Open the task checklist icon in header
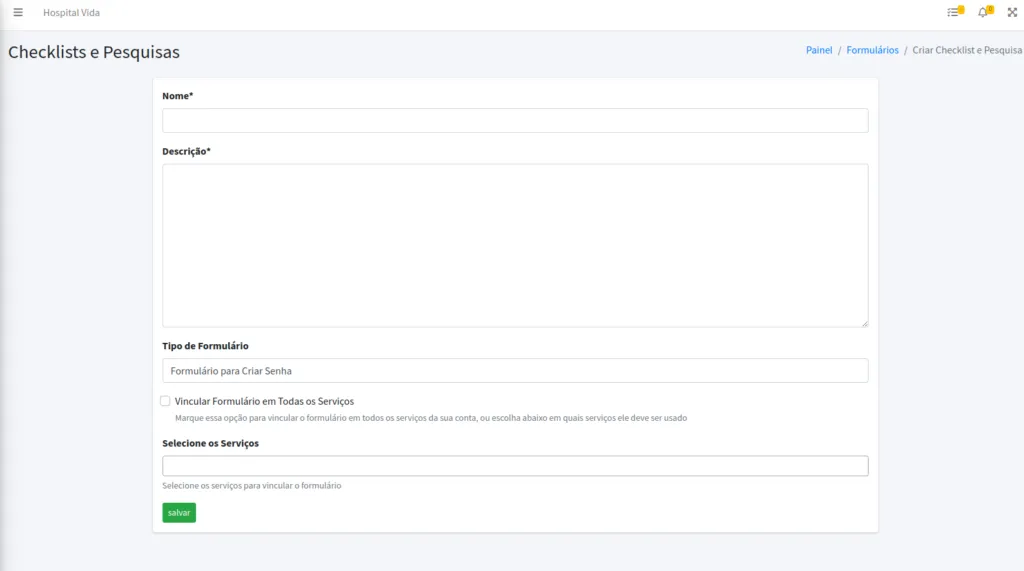Image resolution: width=1024 pixels, height=571 pixels. (x=953, y=13)
